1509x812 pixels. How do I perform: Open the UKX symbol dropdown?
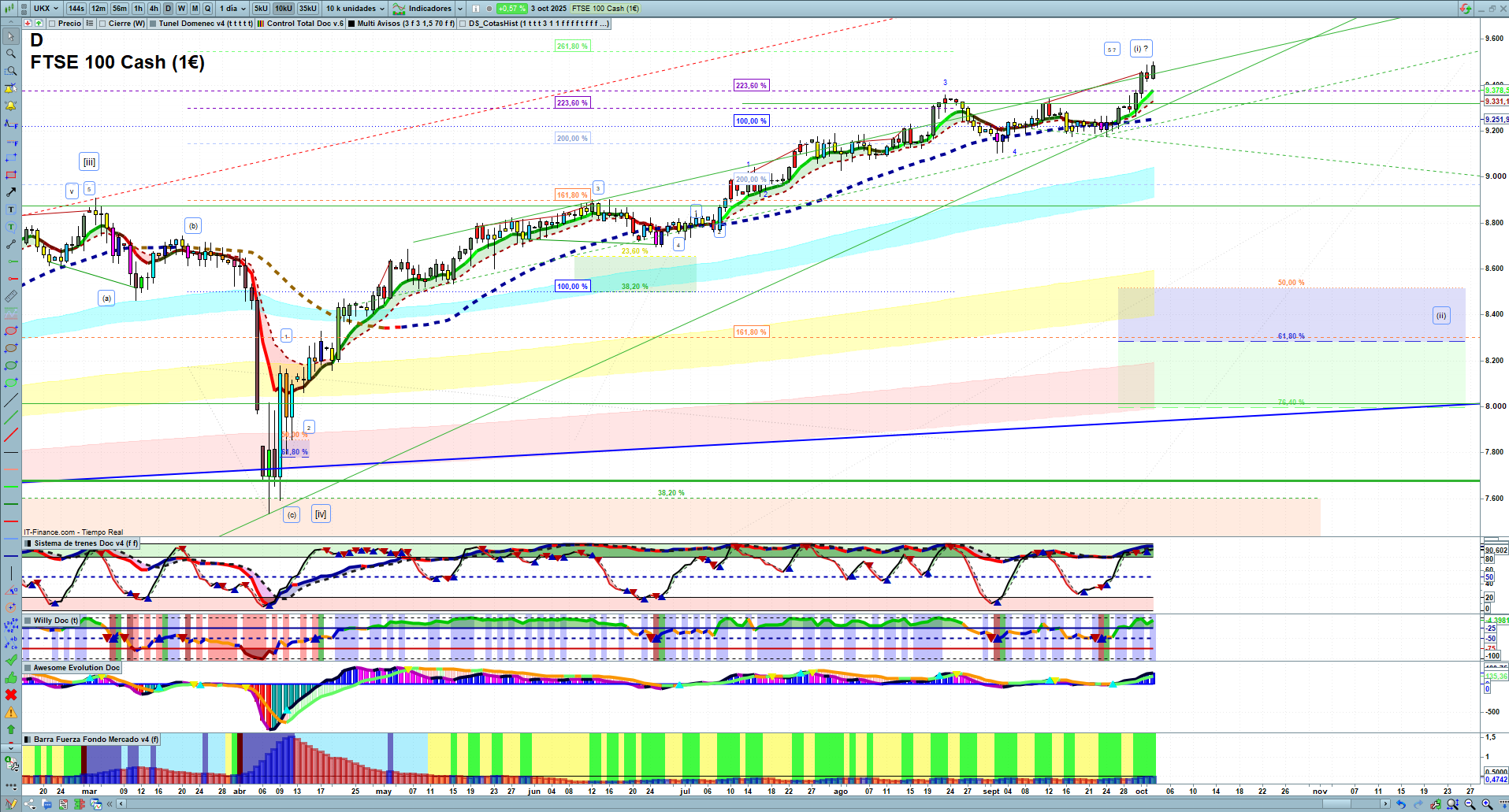pos(46,9)
